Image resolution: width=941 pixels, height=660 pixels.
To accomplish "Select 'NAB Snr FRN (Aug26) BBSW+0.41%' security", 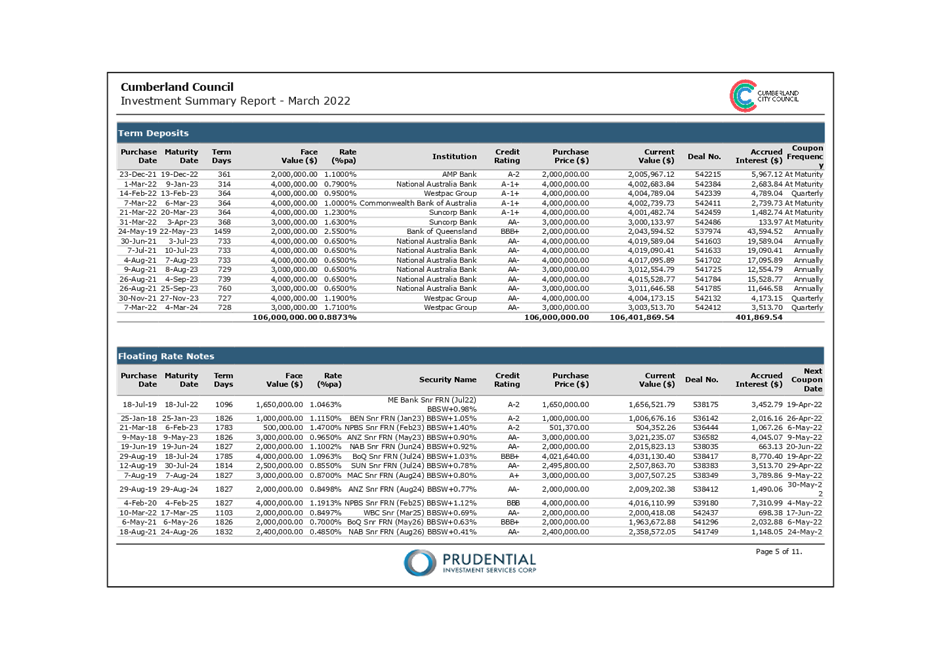I will click(412, 532).
